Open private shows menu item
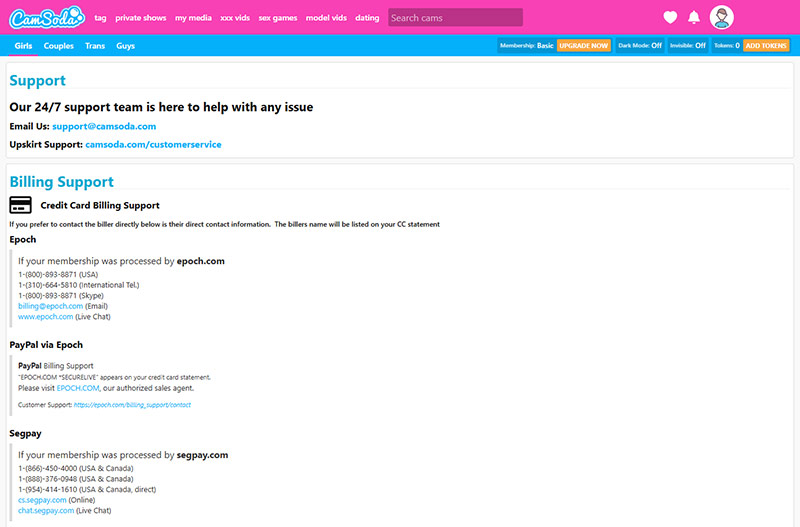The height and width of the screenshot is (527, 800). click(141, 18)
